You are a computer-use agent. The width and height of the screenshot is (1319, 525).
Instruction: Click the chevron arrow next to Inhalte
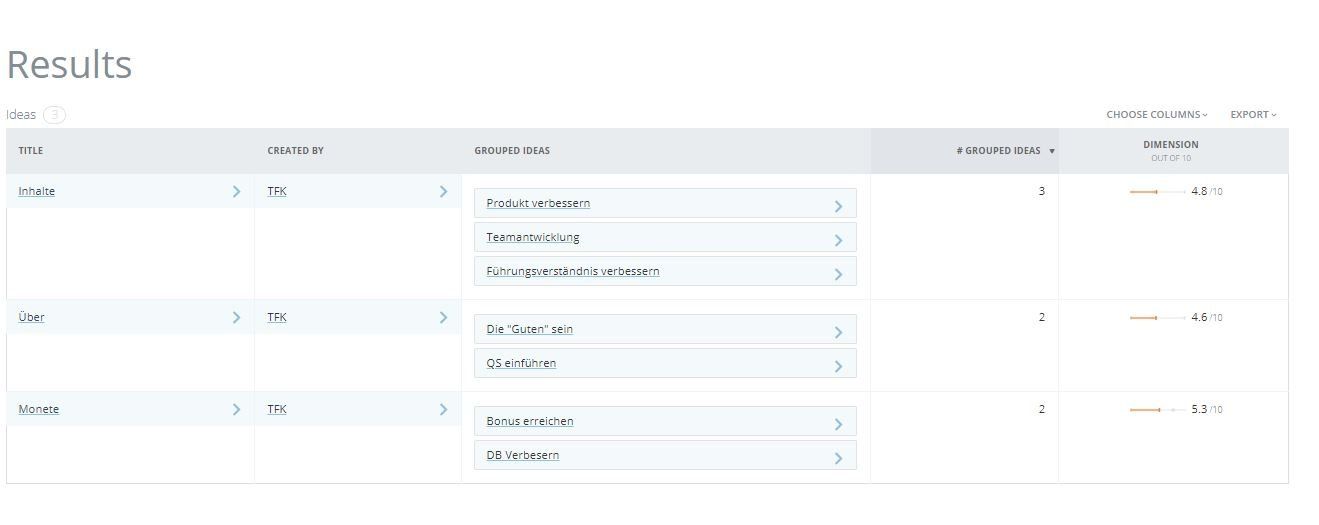(x=236, y=191)
